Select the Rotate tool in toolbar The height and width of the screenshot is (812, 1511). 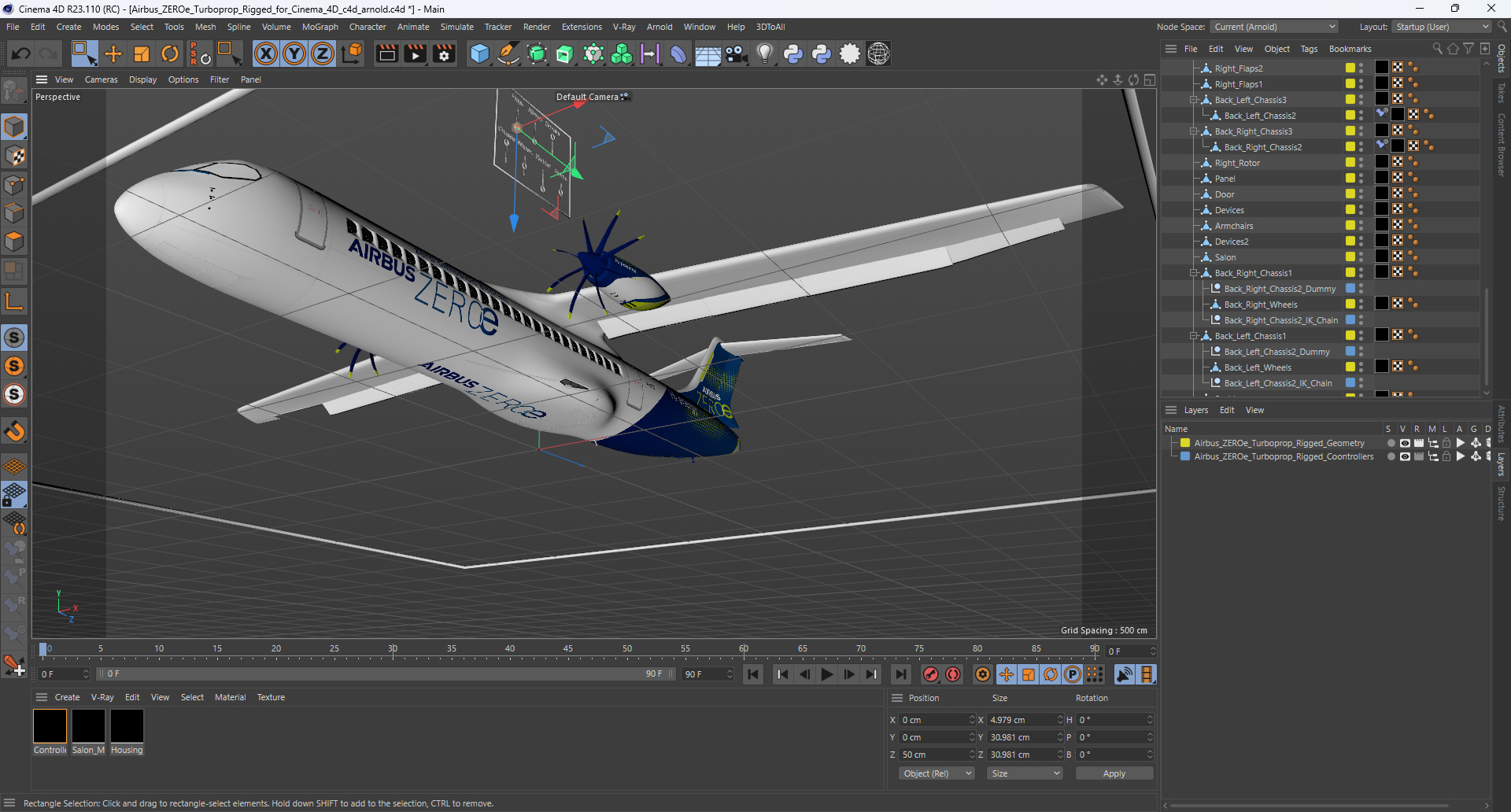[x=170, y=54]
